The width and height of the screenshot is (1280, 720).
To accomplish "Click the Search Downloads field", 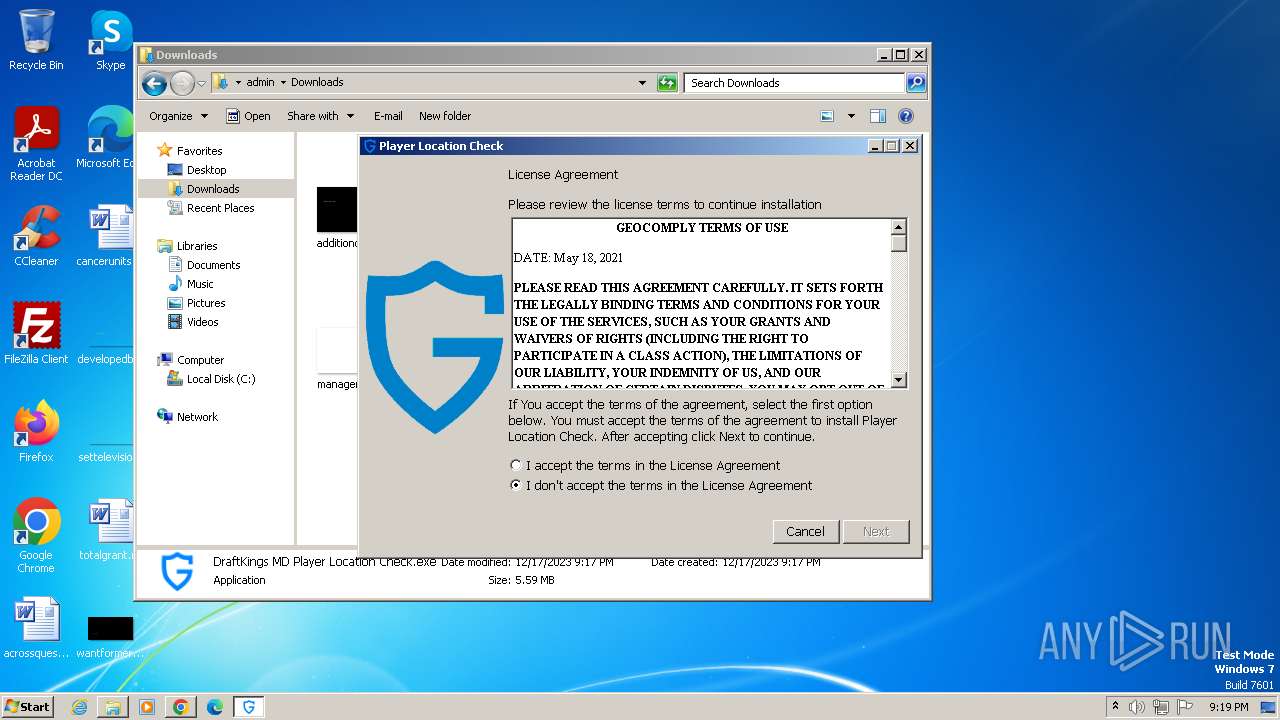I will pyautogui.click(x=795, y=83).
